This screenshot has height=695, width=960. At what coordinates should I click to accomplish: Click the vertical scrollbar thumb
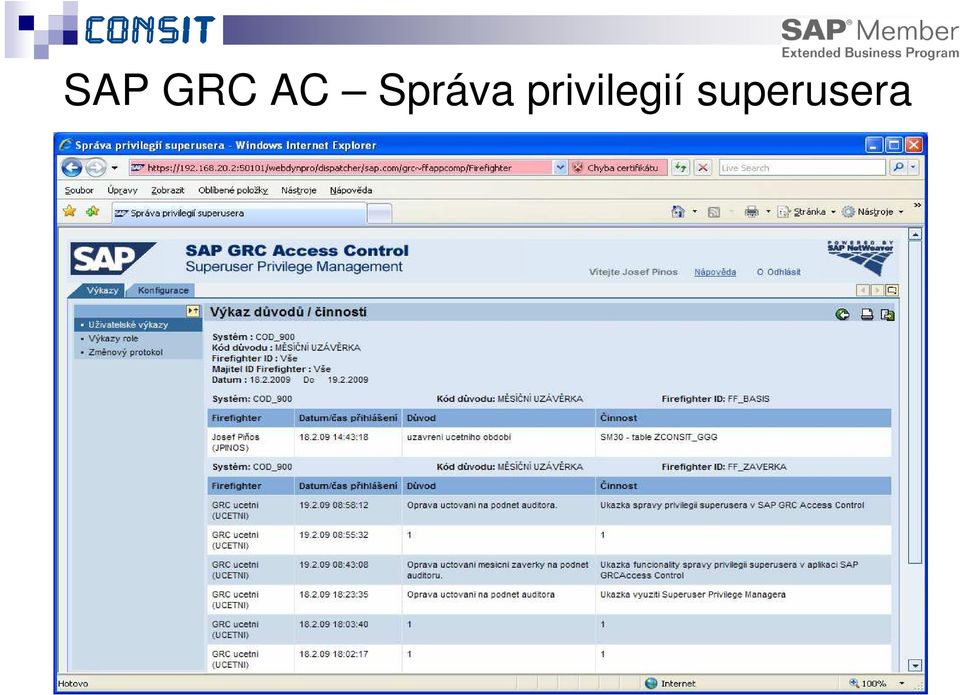click(x=915, y=402)
